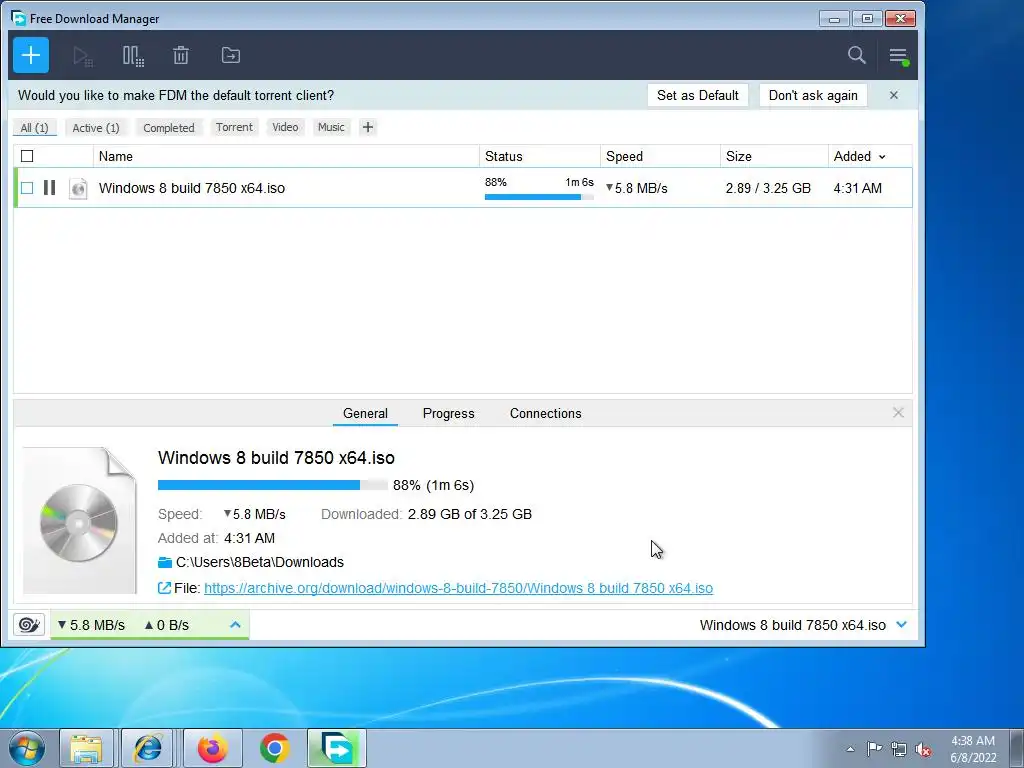Click the 4:31 AM added cell
This screenshot has width=1024, height=768.
click(857, 188)
